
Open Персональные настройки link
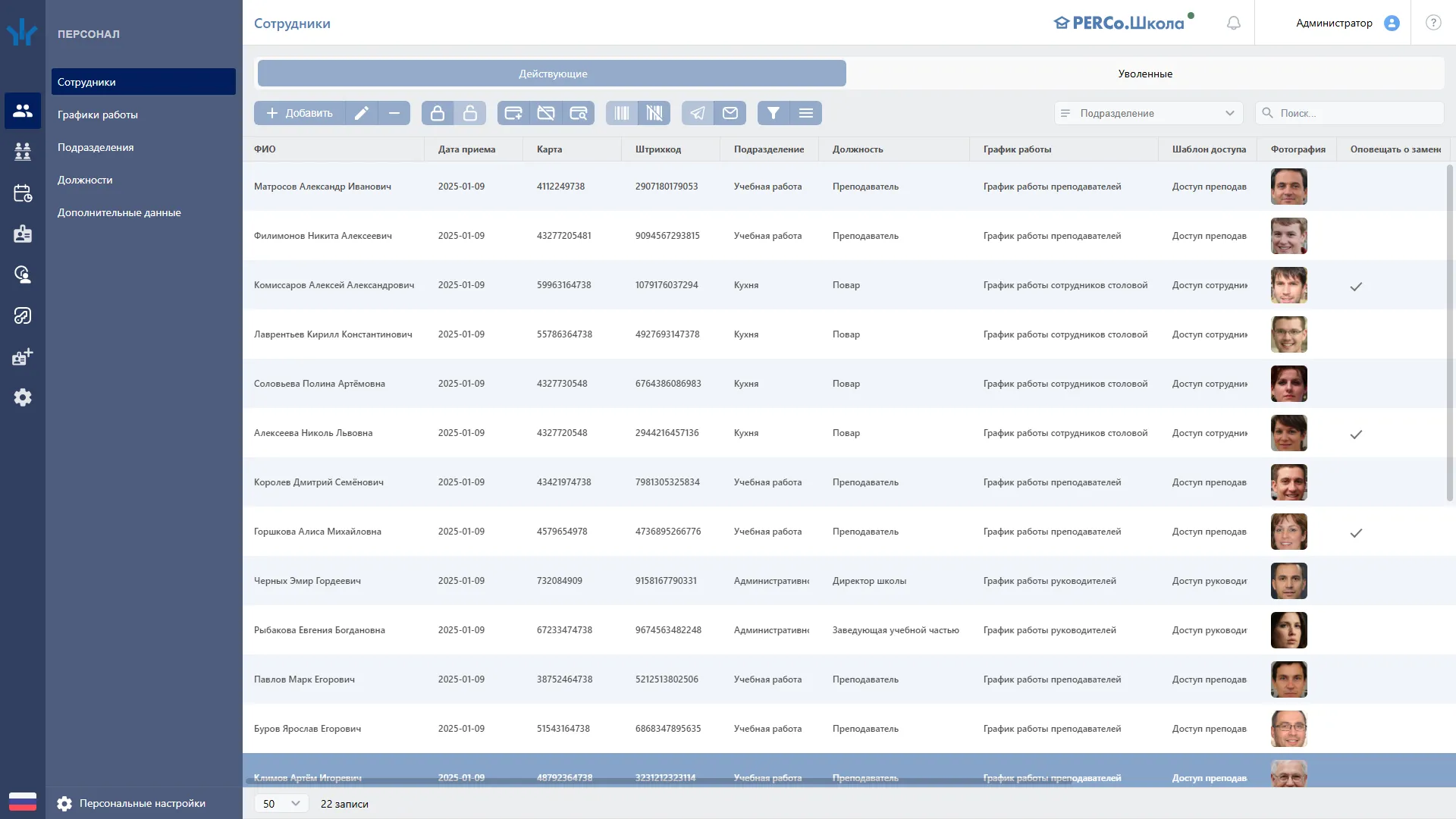click(x=142, y=803)
